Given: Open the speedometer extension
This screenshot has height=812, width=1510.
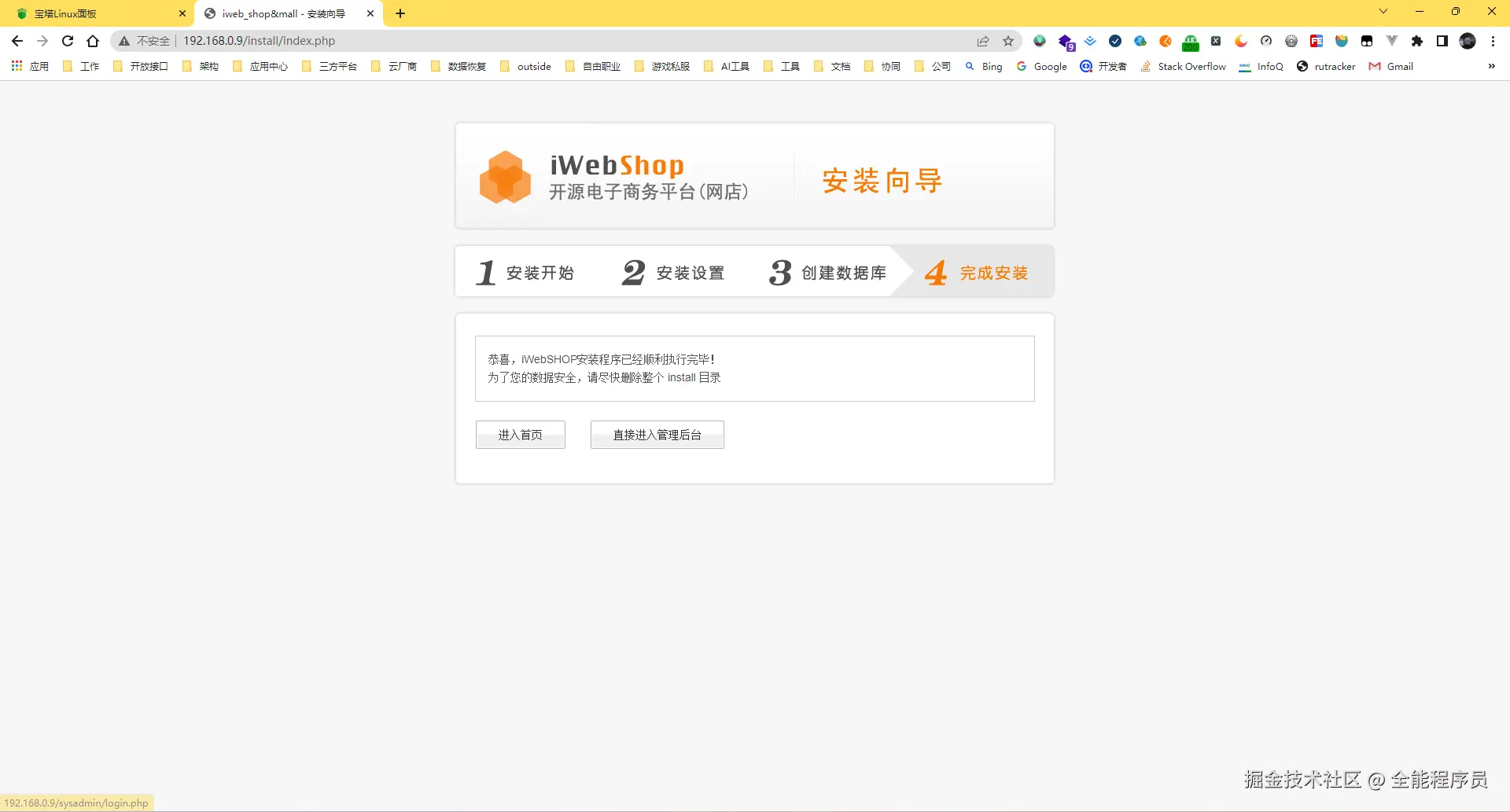Looking at the screenshot, I should 1266,41.
